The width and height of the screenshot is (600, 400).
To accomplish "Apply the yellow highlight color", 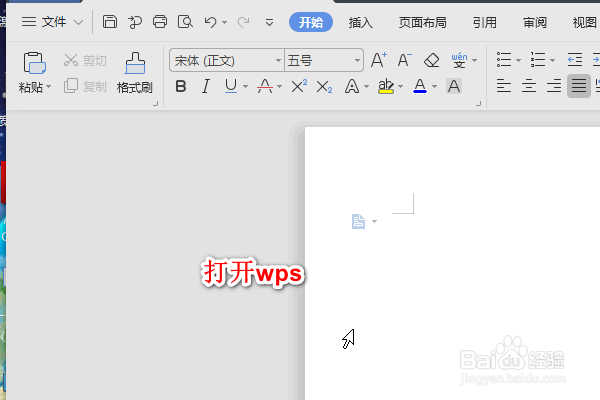I will click(x=386, y=86).
